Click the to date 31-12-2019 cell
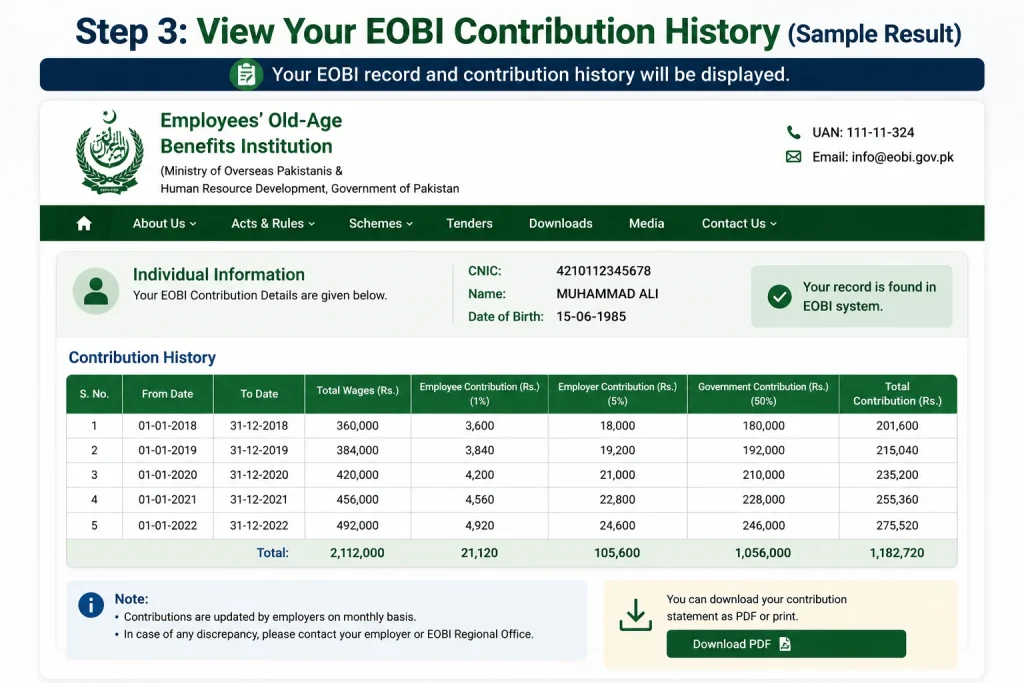Image resolution: width=1024 pixels, height=683 pixels. (259, 451)
